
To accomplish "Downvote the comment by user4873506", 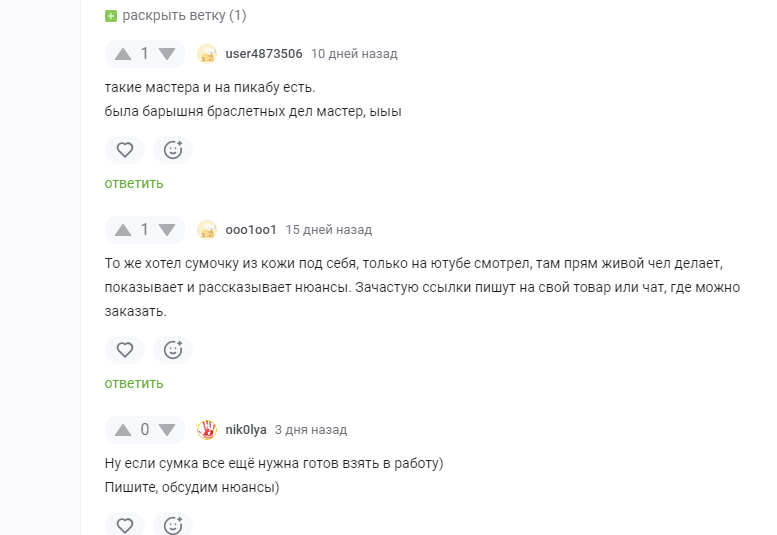I will (166, 54).
